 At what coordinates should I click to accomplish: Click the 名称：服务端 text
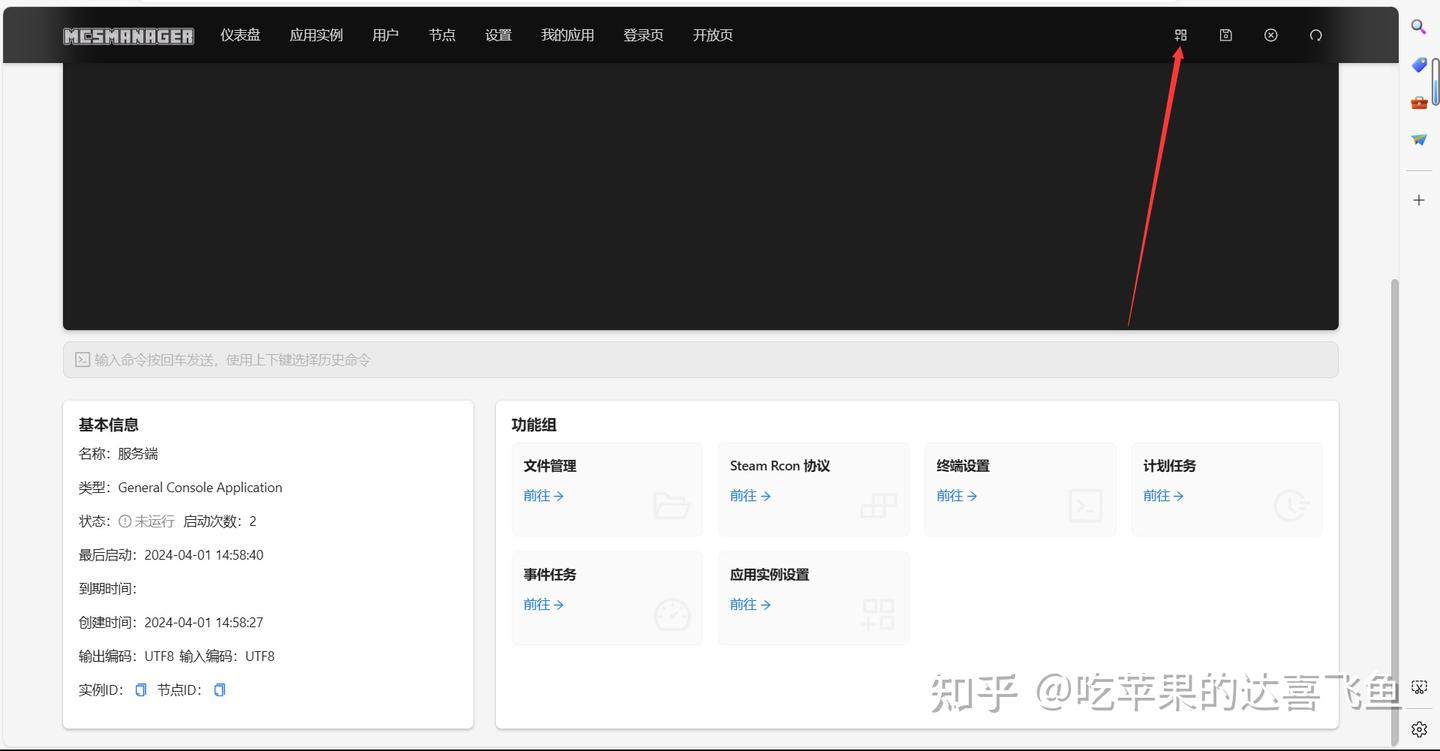point(118,454)
